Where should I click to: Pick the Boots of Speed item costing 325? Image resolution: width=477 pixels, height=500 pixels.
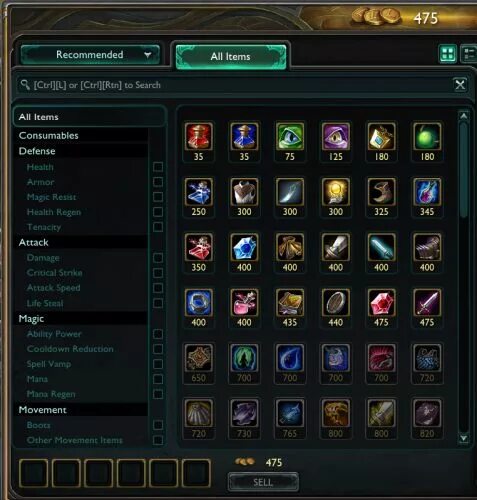coord(381,192)
